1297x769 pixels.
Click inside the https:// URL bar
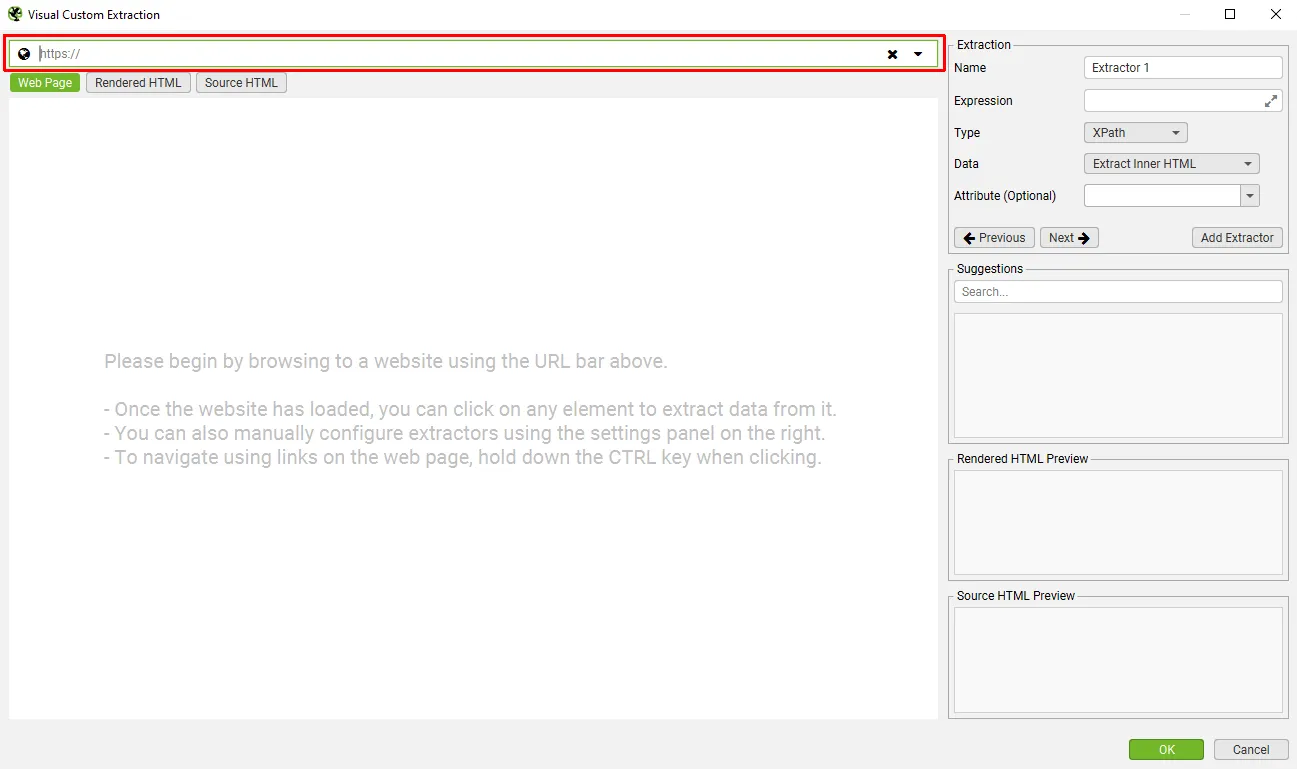400,53
